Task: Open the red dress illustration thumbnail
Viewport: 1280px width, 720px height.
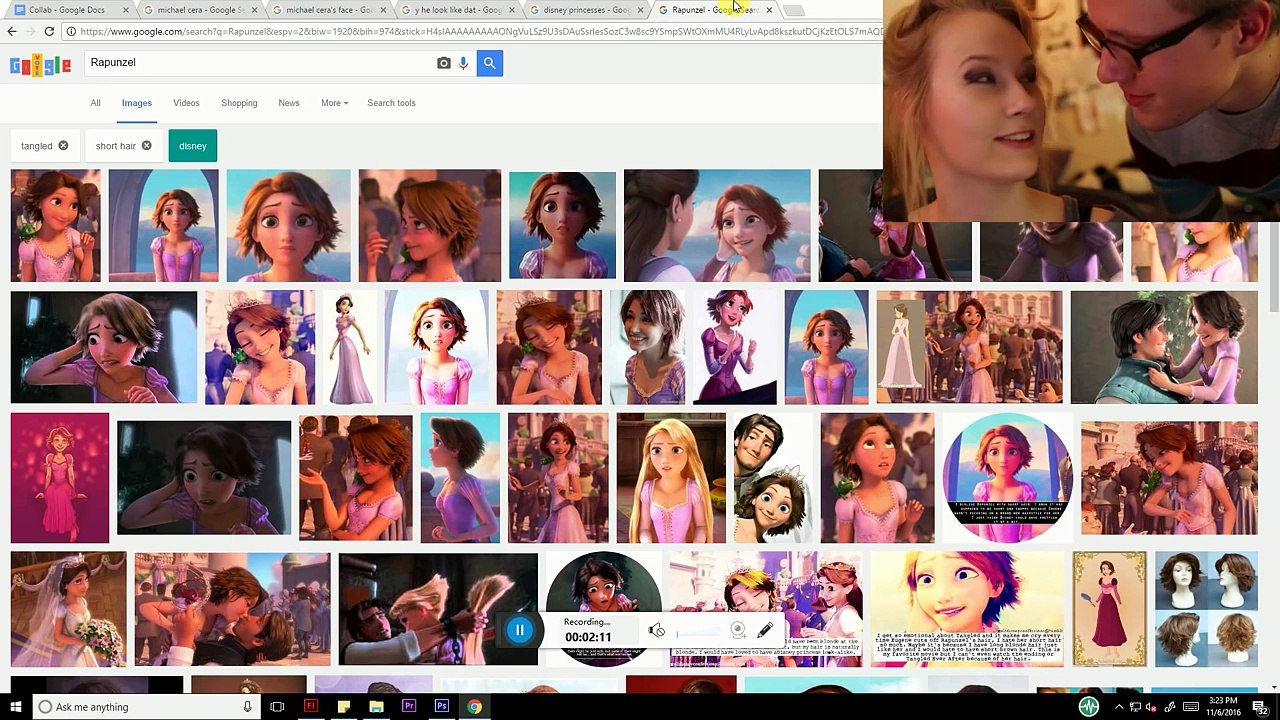Action: pos(1110,609)
